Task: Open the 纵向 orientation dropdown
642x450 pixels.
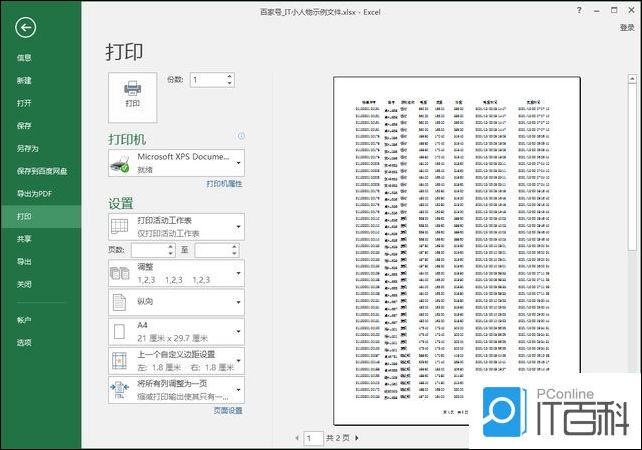Action: 176,302
